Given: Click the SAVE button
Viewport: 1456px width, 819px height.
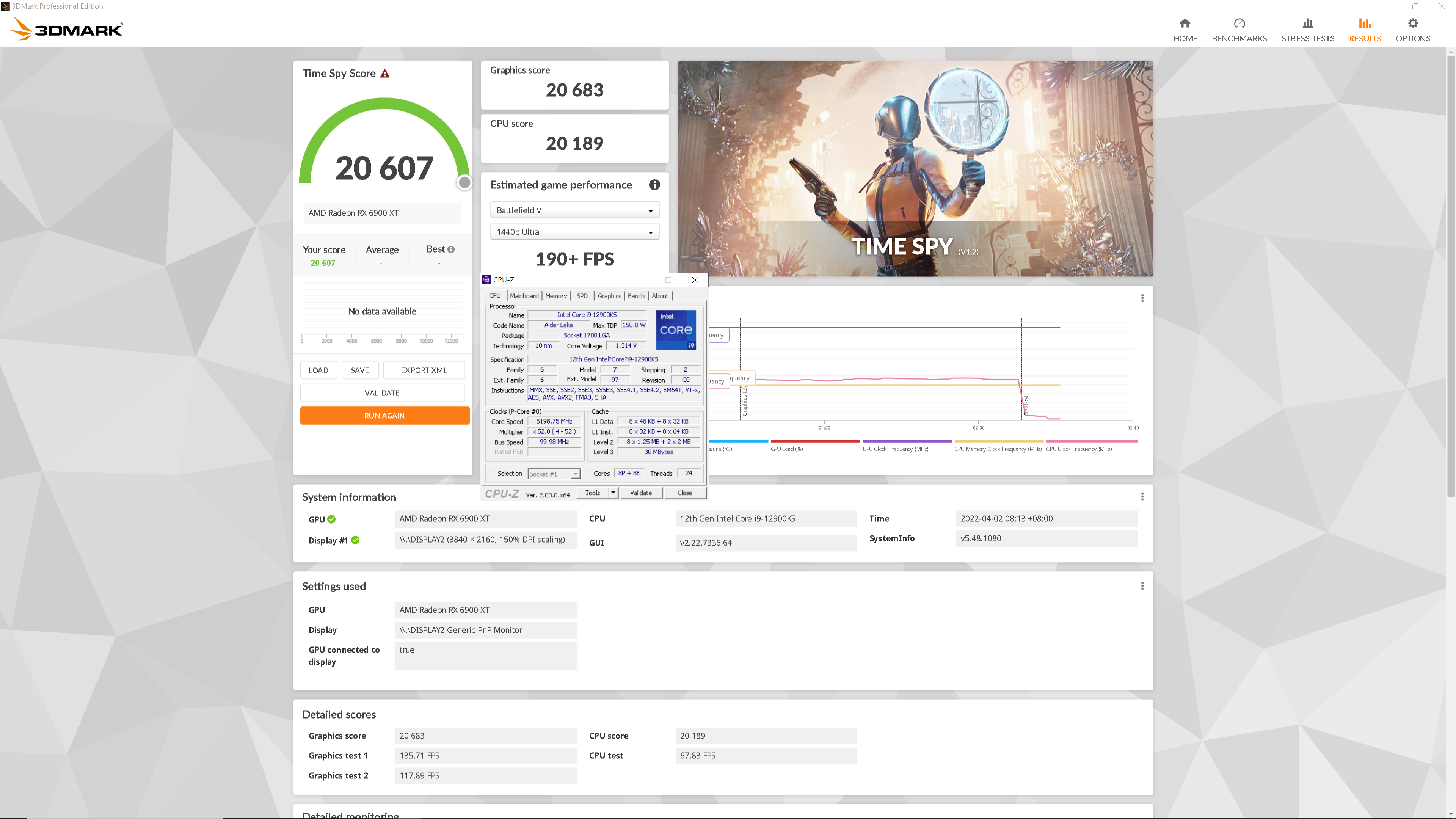Looking at the screenshot, I should click(359, 370).
